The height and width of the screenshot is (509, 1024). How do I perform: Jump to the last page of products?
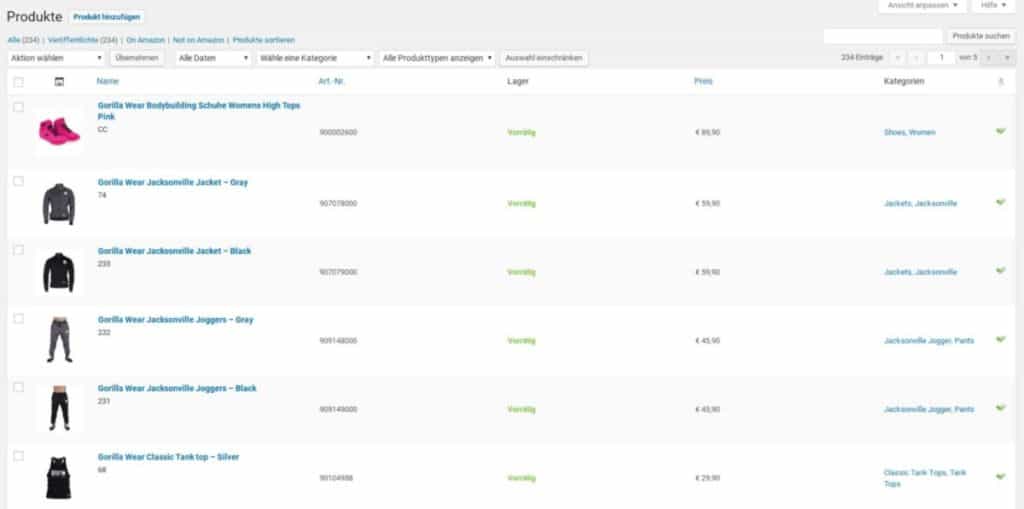coord(1004,58)
